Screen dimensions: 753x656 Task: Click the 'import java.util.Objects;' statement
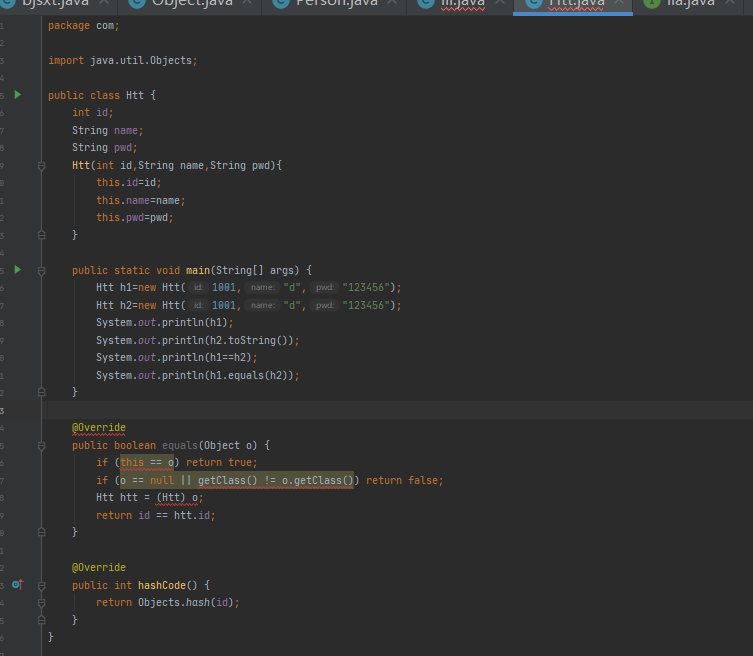[122, 61]
